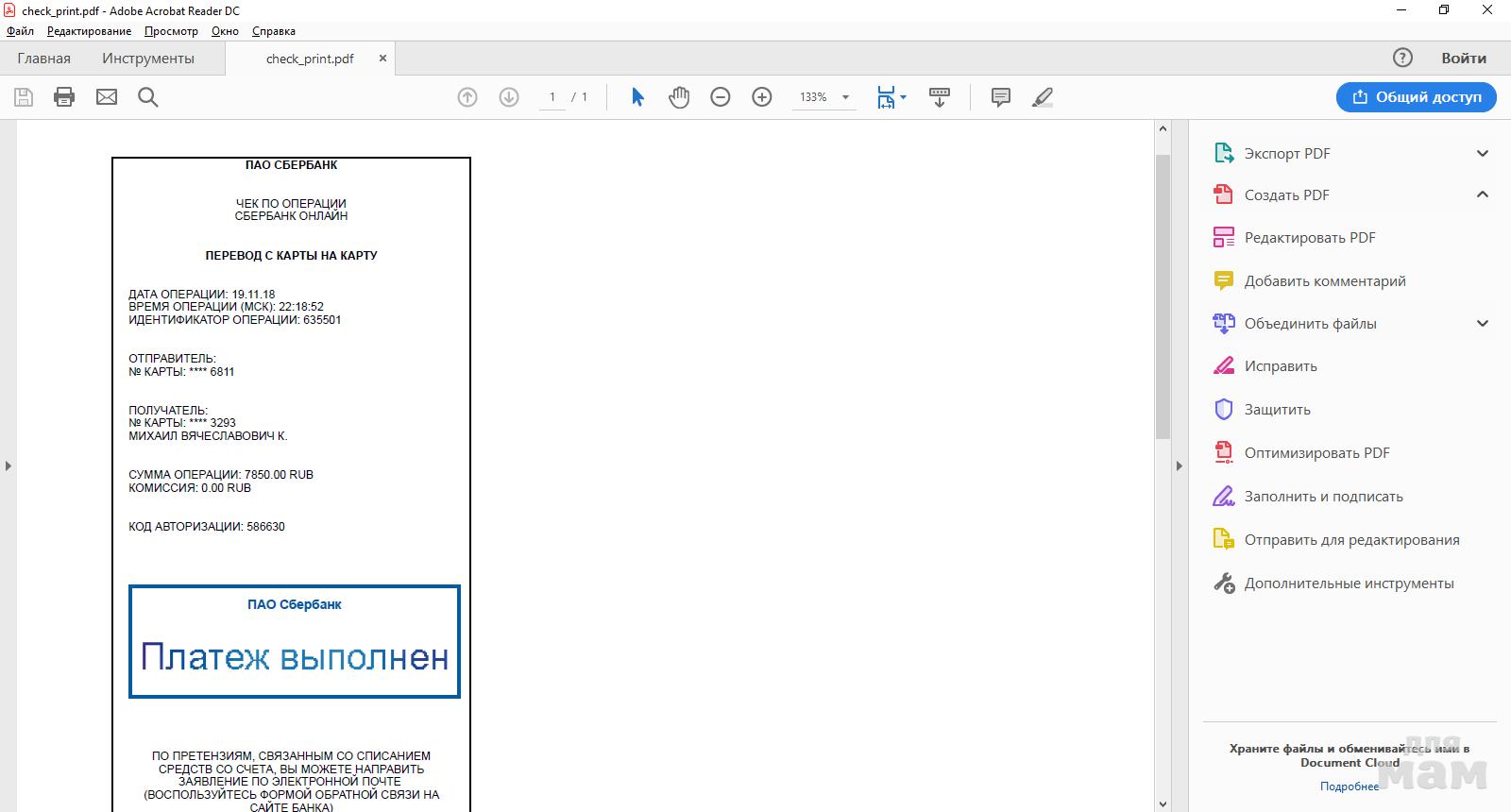Choose the arrow Selection tool
This screenshot has height=812, width=1511.
click(637, 97)
